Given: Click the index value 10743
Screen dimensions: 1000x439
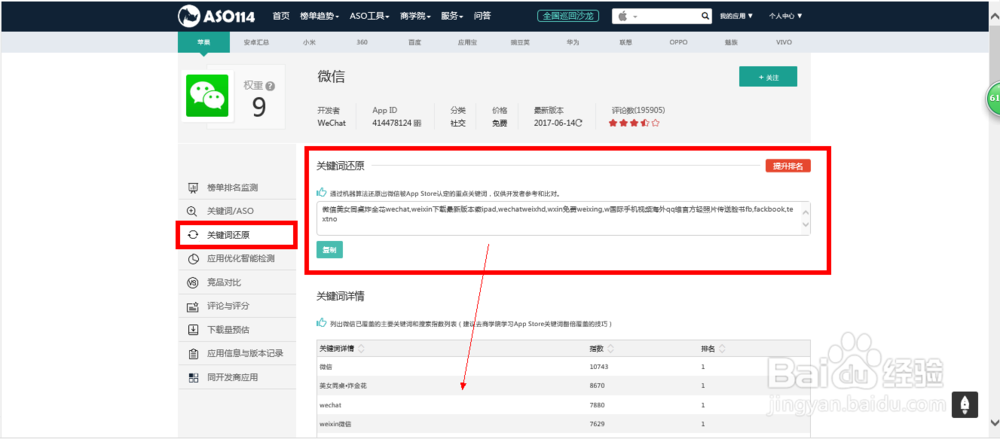Looking at the screenshot, I should 599,367.
